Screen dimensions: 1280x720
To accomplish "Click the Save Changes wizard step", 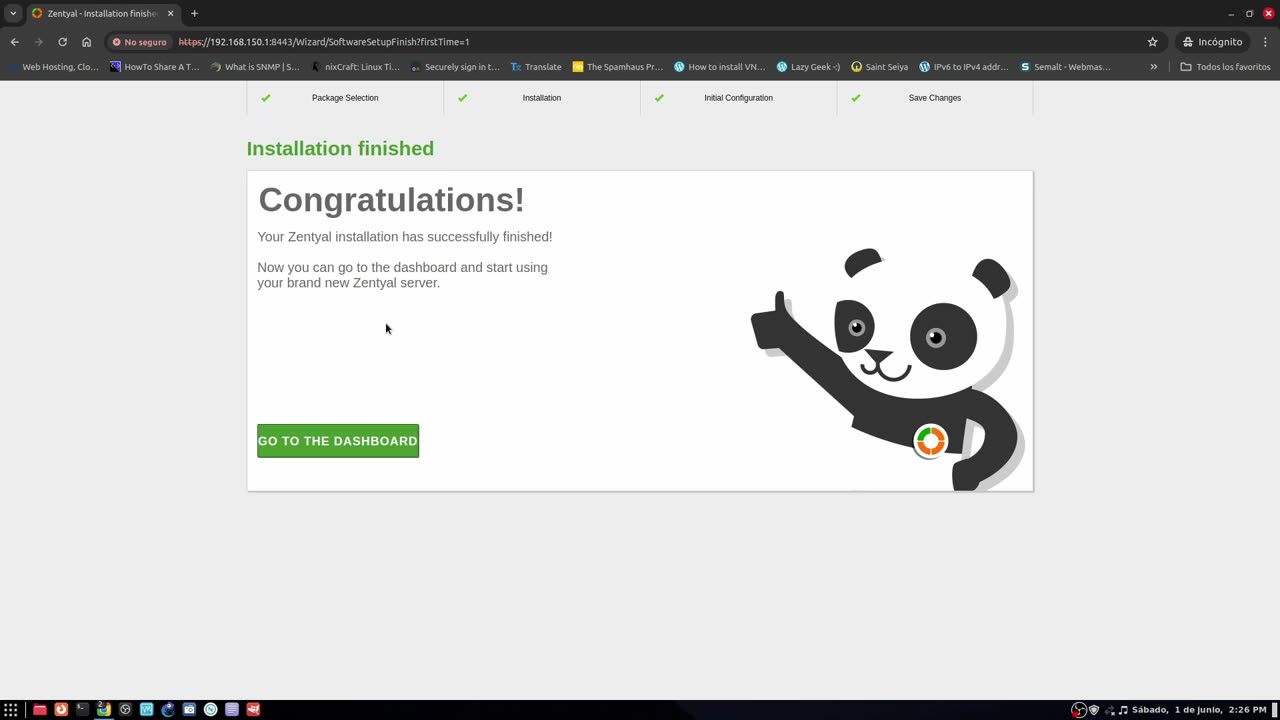I will [935, 98].
